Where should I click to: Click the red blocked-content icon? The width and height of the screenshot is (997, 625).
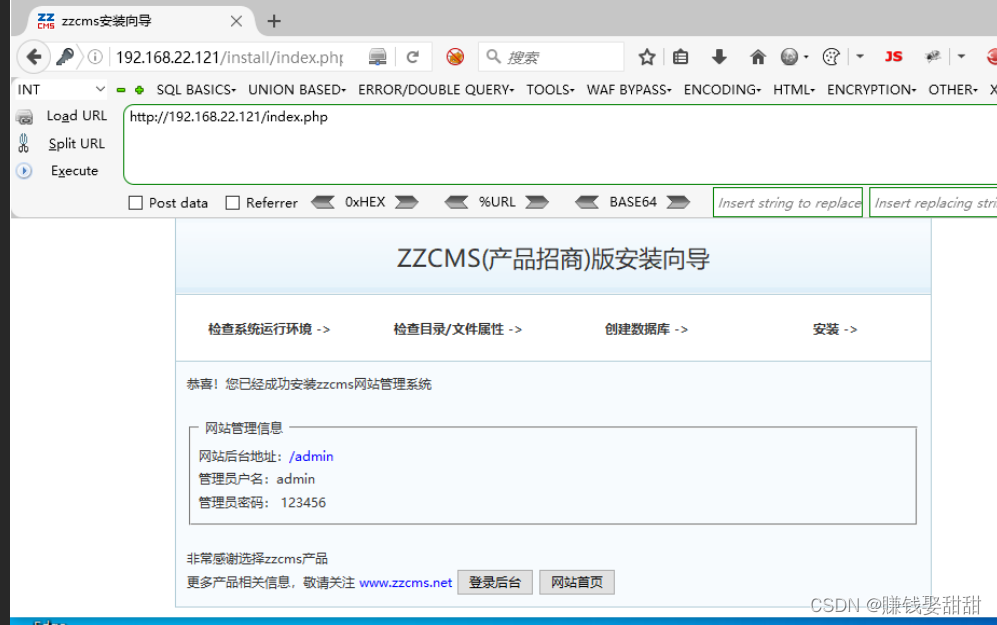click(455, 57)
